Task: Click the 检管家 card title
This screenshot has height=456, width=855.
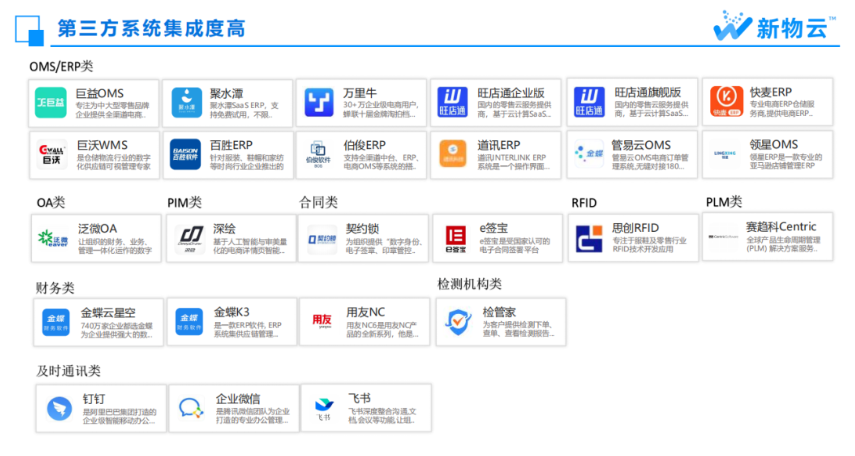Action: [x=499, y=312]
